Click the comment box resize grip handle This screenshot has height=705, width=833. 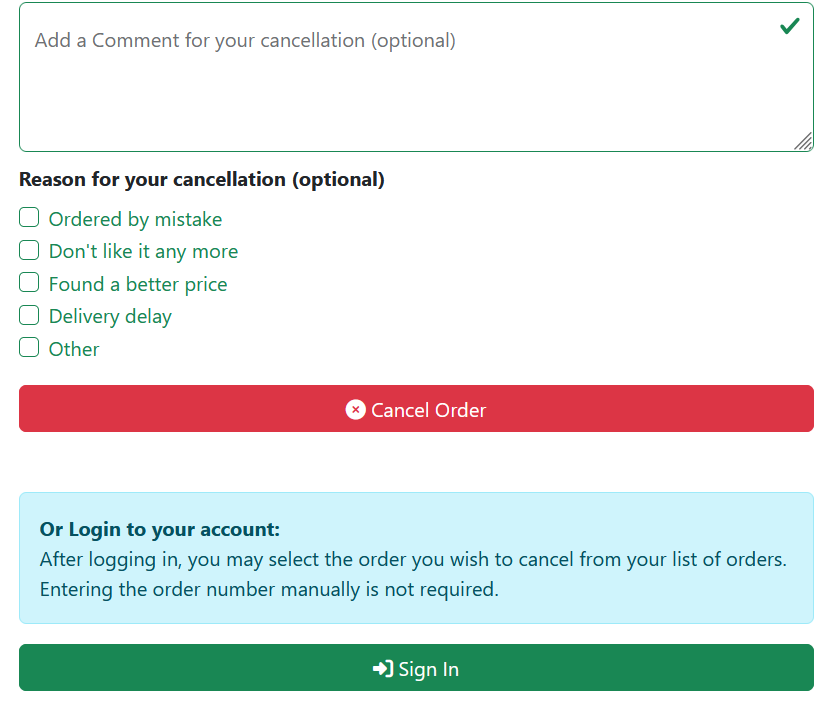tap(803, 141)
